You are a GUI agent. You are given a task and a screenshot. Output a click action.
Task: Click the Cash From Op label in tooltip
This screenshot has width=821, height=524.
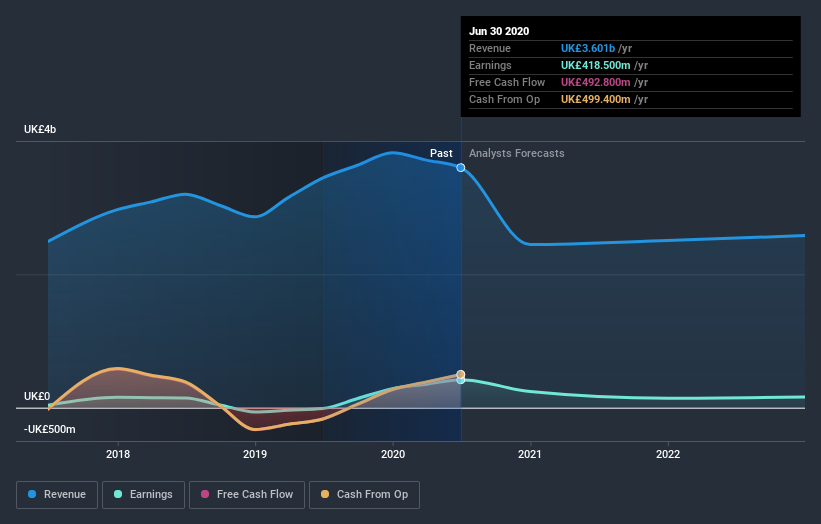click(x=504, y=99)
